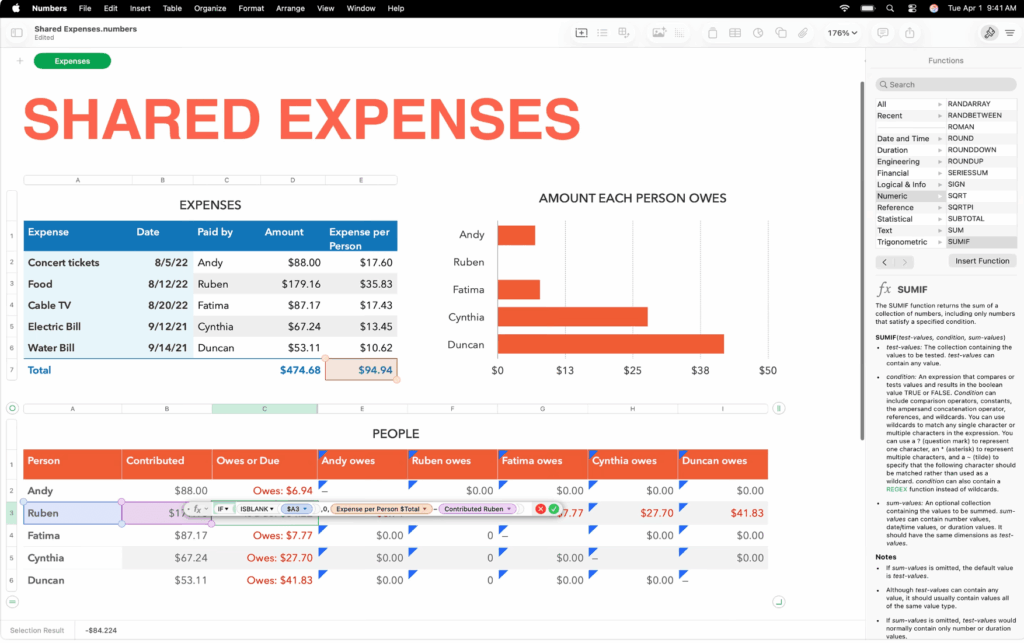Toggle the Format inspector with the paintbrush icon

coord(987,33)
